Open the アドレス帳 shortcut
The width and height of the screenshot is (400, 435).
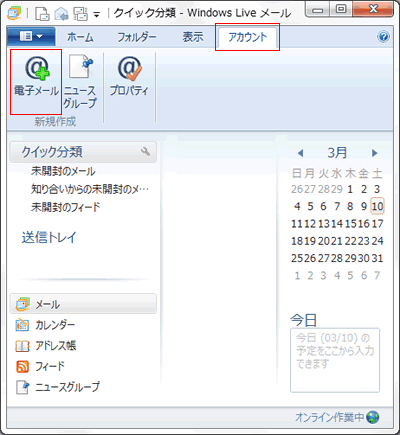coord(56,346)
